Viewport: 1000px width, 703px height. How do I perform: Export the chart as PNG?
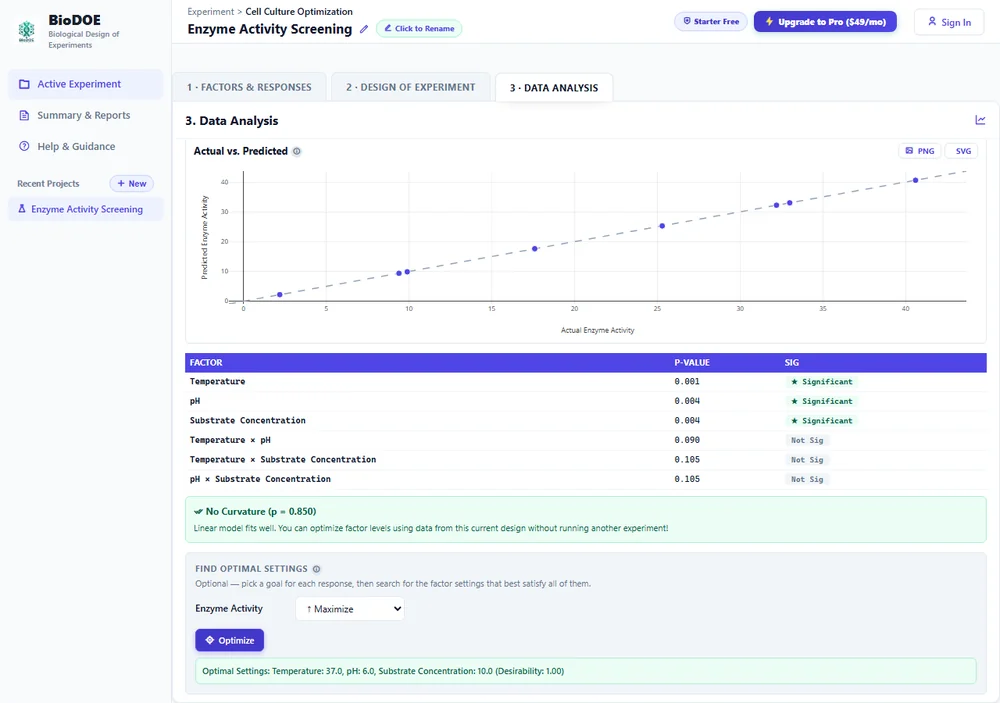coord(920,151)
